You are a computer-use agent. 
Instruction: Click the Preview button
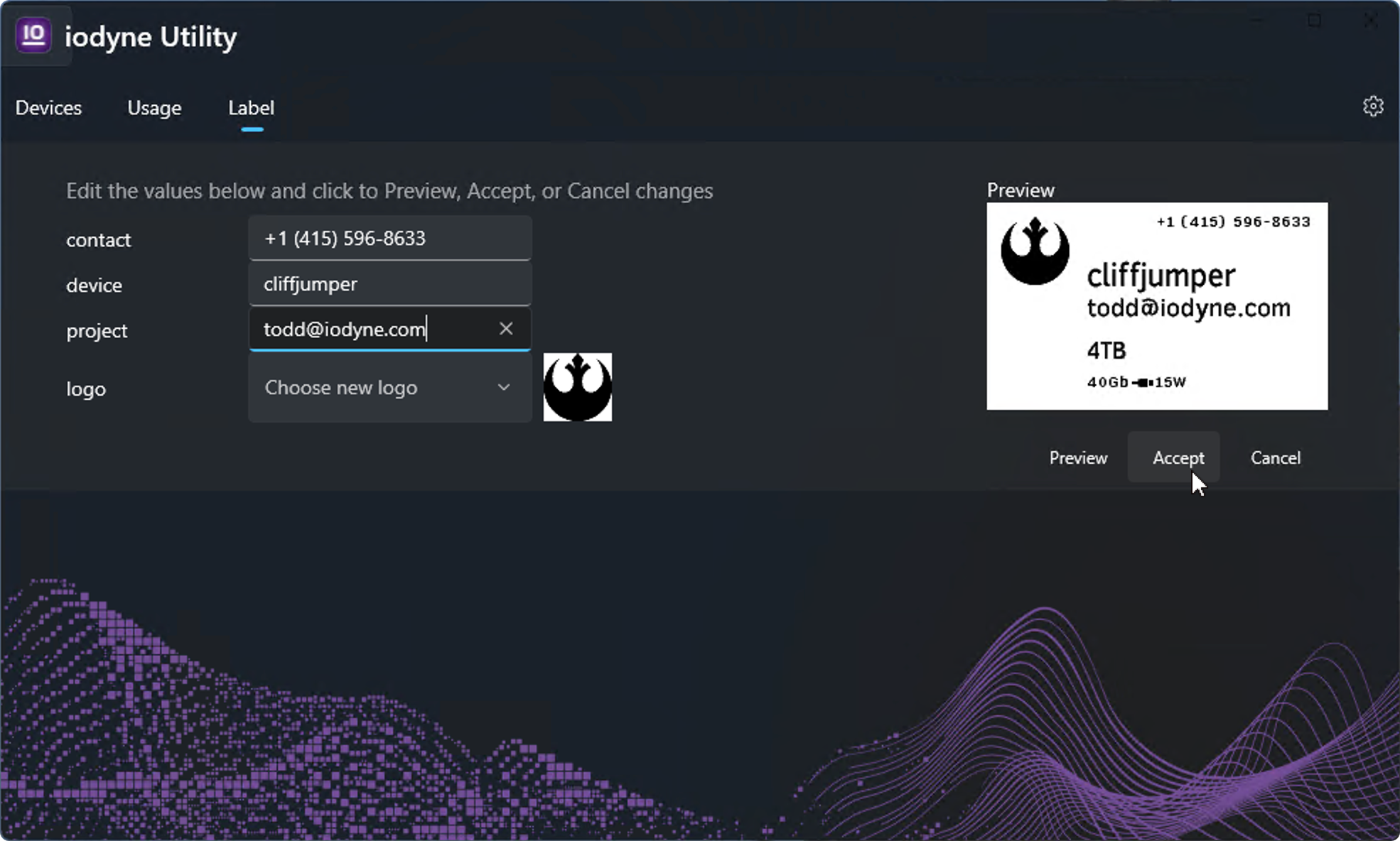click(x=1078, y=458)
